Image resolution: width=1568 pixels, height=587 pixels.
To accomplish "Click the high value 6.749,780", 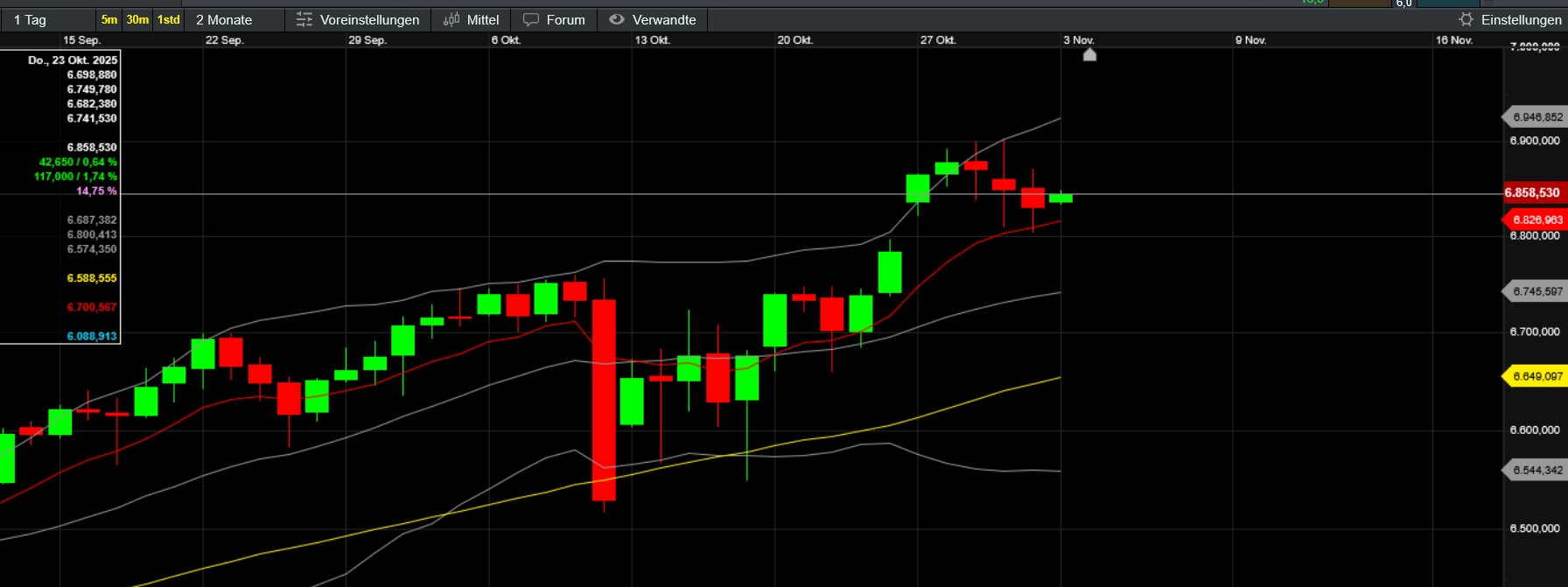I will click(x=92, y=89).
